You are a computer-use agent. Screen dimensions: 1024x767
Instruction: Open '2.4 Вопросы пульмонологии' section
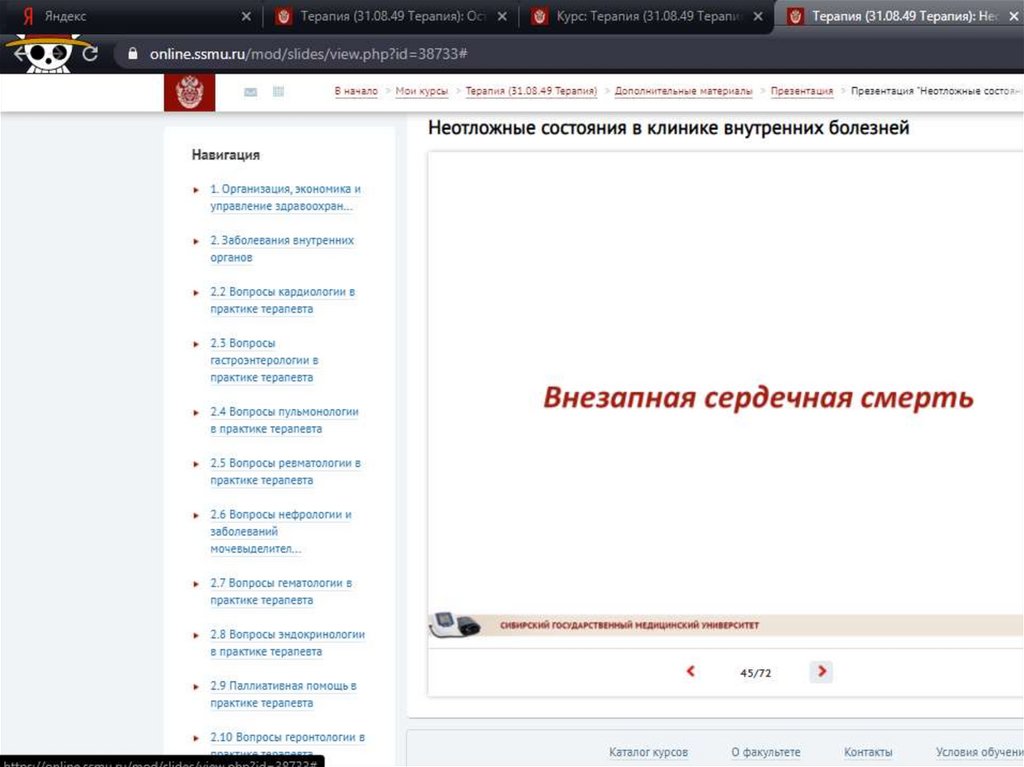(284, 420)
